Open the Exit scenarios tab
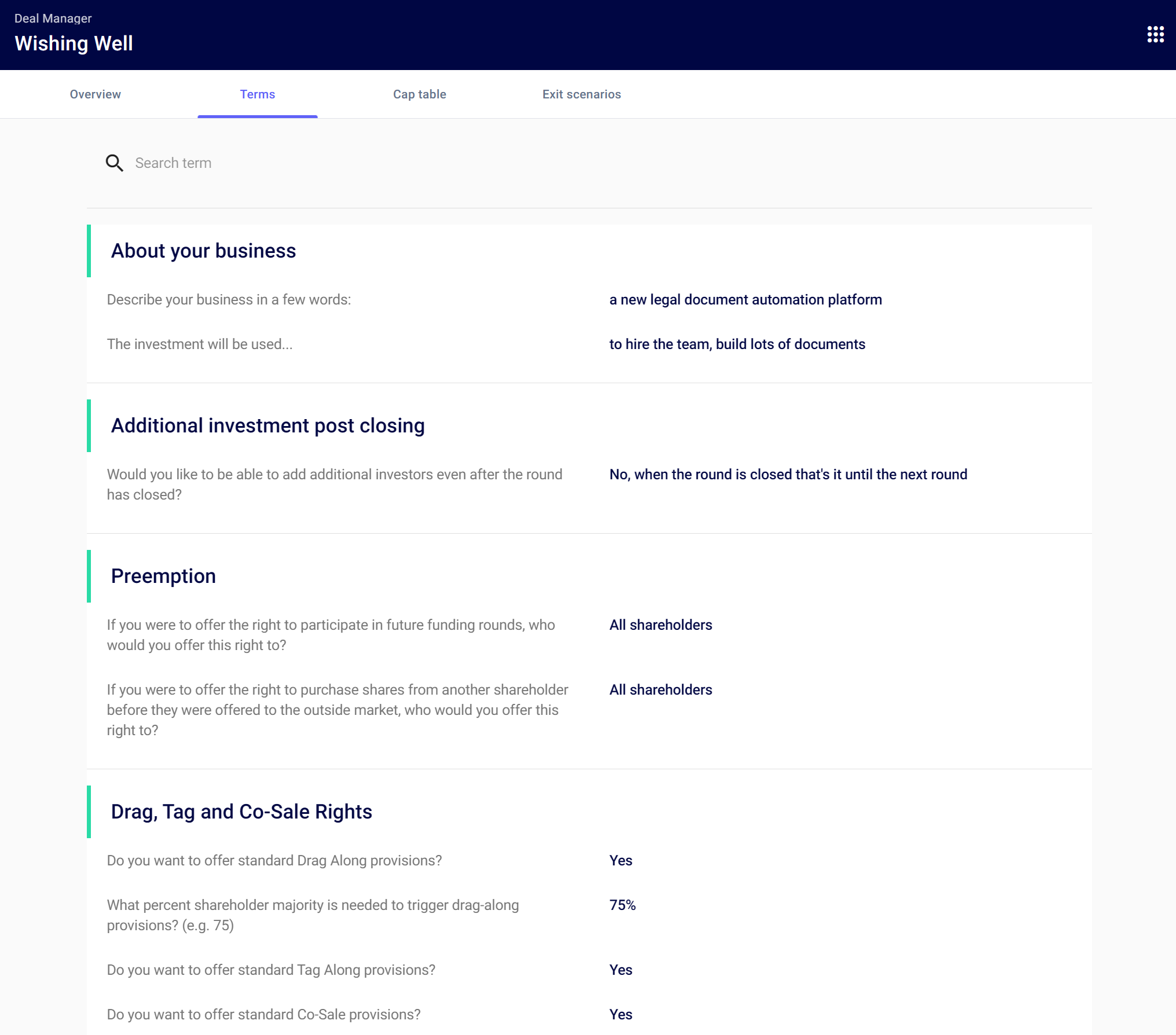Screen dimensions: 1176x1035 (581, 94)
